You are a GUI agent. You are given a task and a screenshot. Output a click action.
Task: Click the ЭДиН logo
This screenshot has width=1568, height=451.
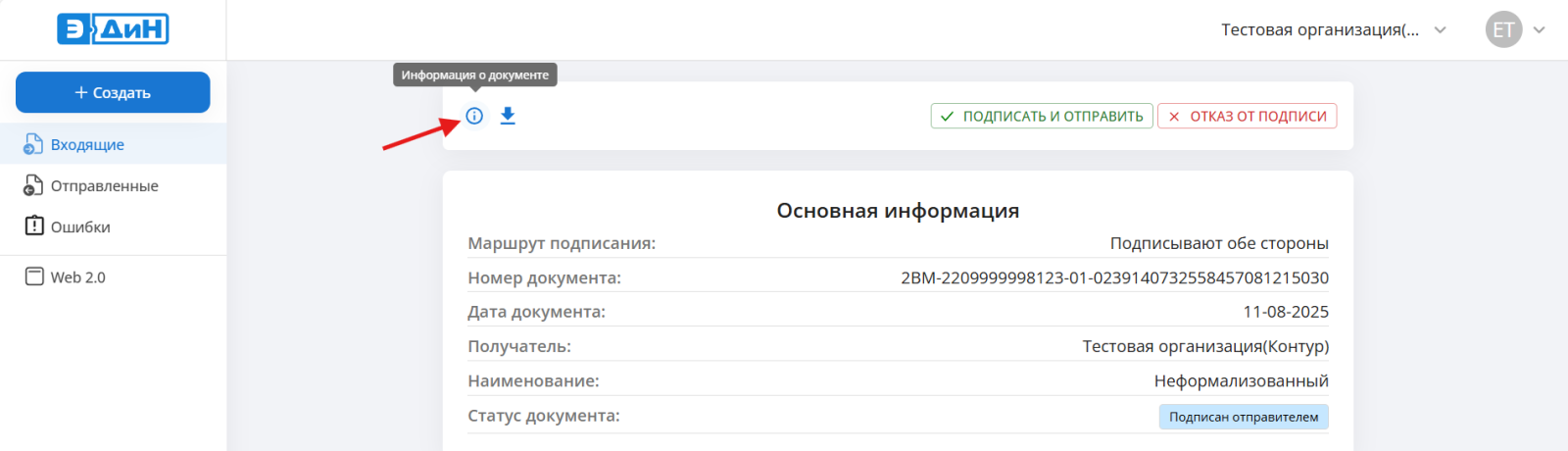pos(113,29)
